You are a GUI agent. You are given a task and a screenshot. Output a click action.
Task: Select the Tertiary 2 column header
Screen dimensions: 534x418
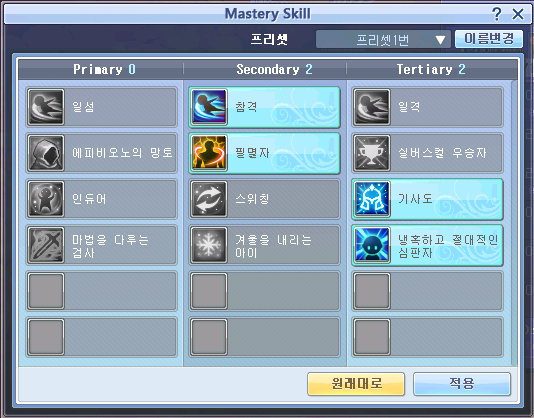431,69
